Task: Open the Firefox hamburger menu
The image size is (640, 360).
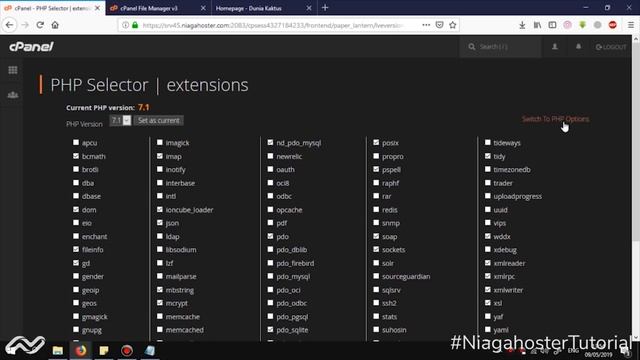Action: (x=631, y=25)
